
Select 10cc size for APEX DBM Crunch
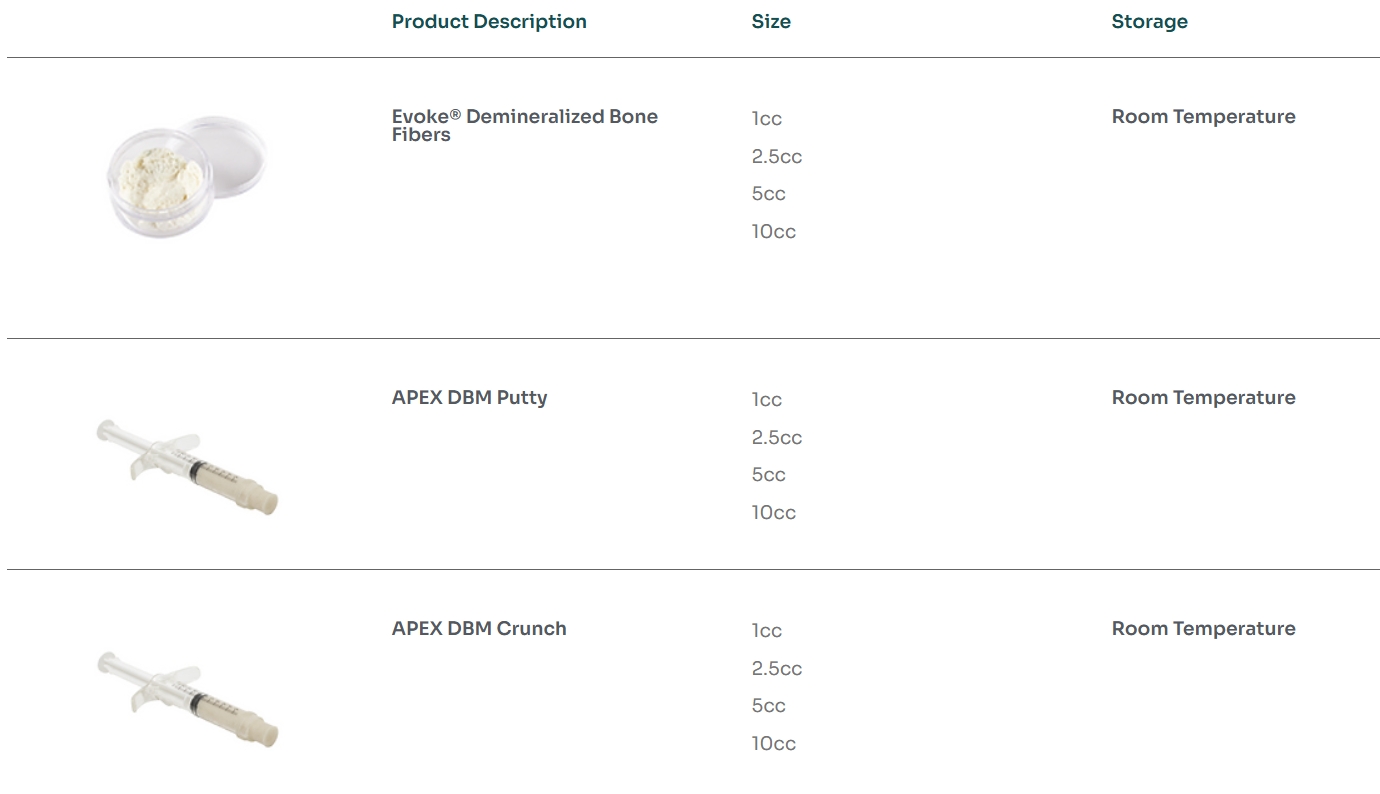click(x=774, y=743)
